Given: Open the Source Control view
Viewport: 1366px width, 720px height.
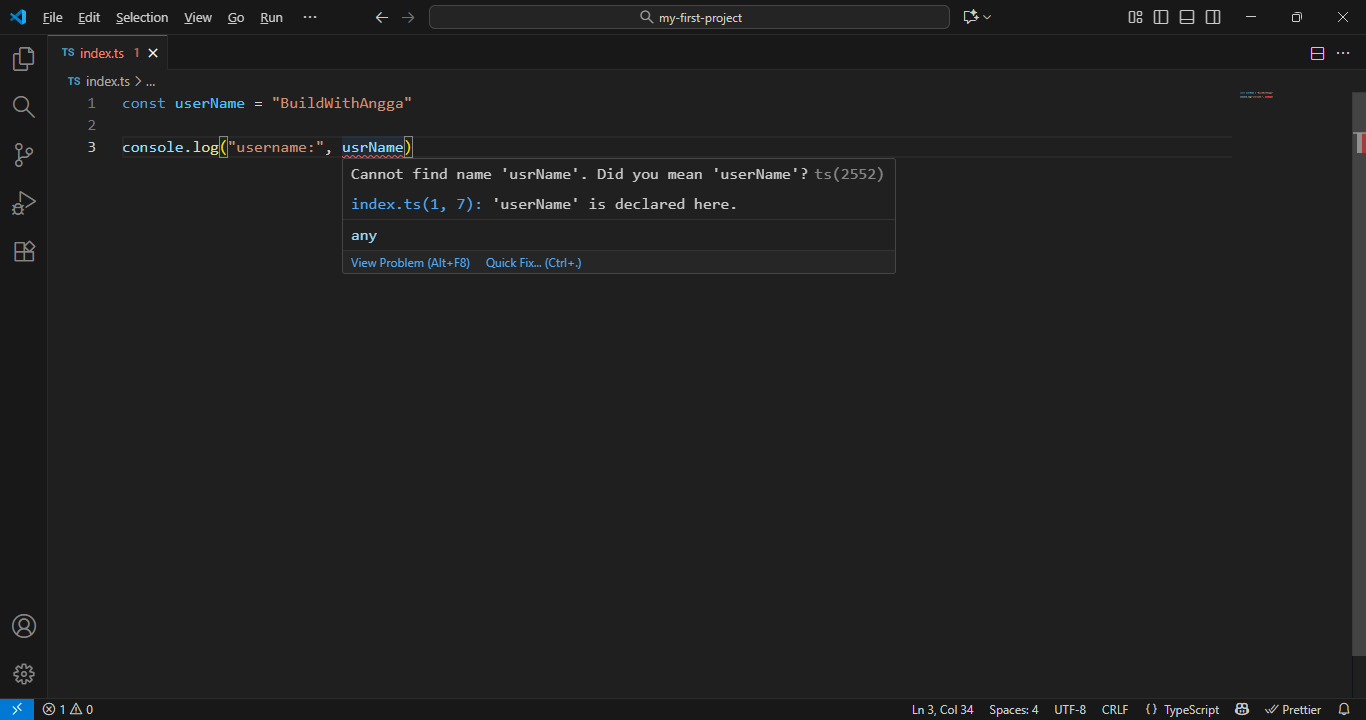Looking at the screenshot, I should pyautogui.click(x=23, y=155).
